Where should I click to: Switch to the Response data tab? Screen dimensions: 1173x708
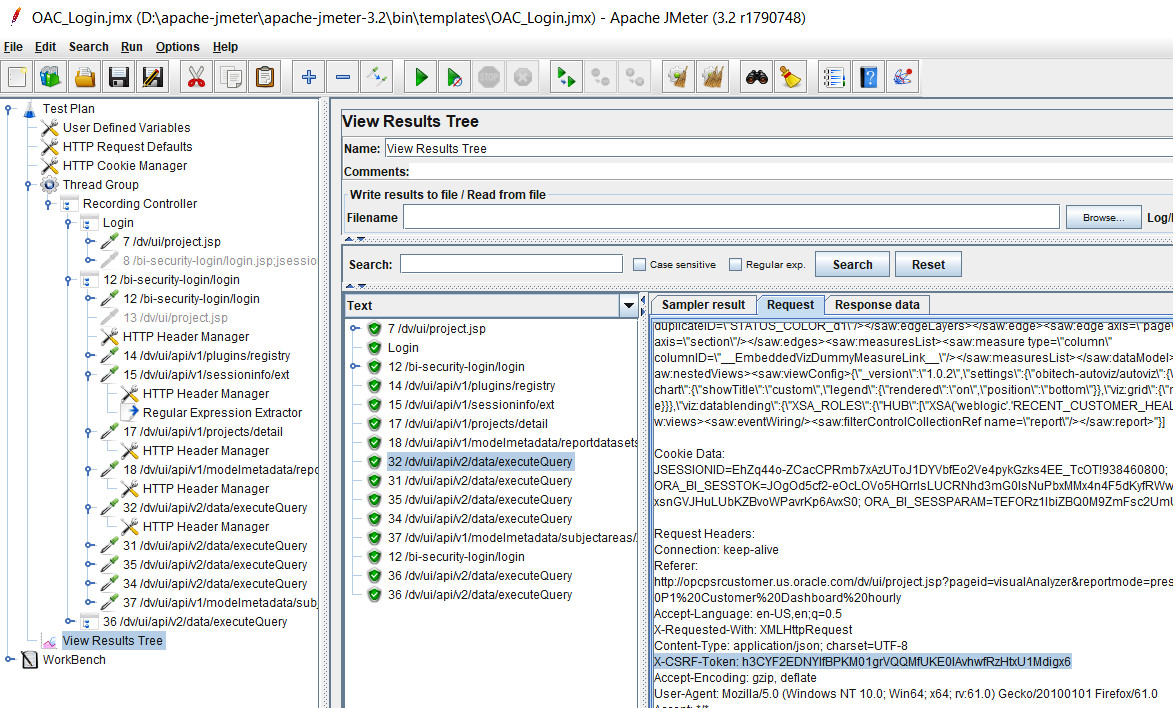click(x=877, y=305)
